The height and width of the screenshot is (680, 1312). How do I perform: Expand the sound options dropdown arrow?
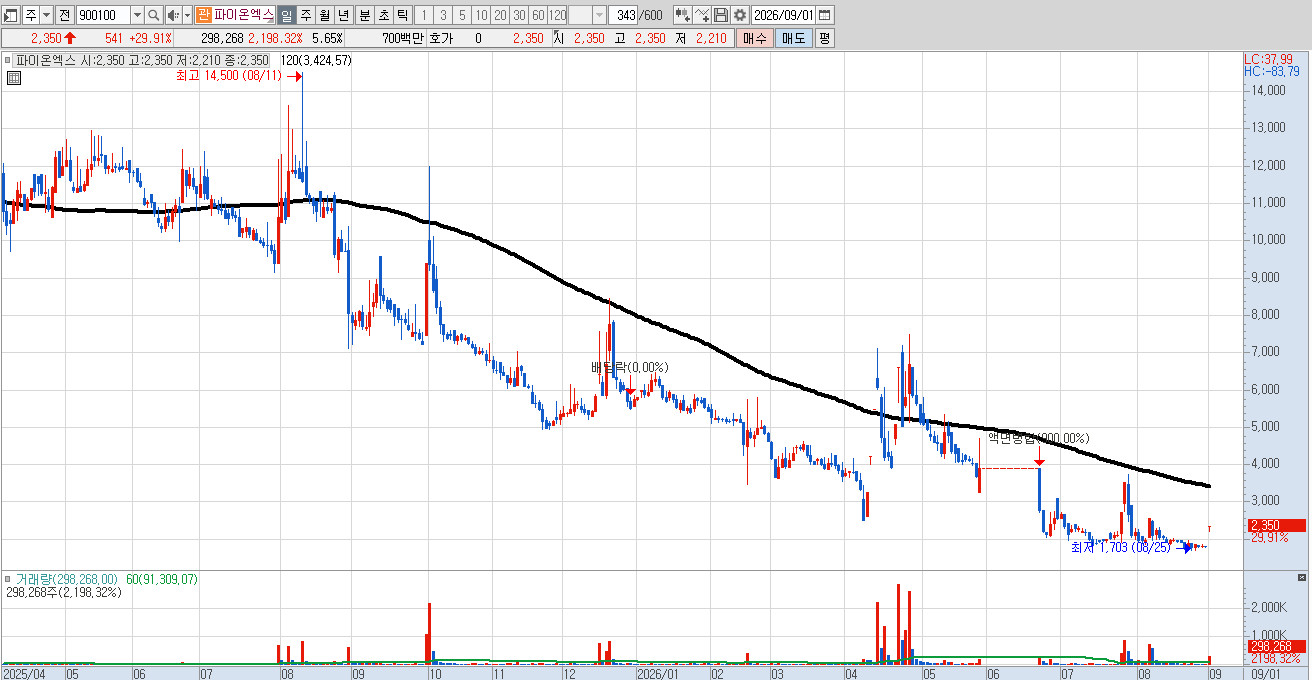pyautogui.click(x=187, y=15)
